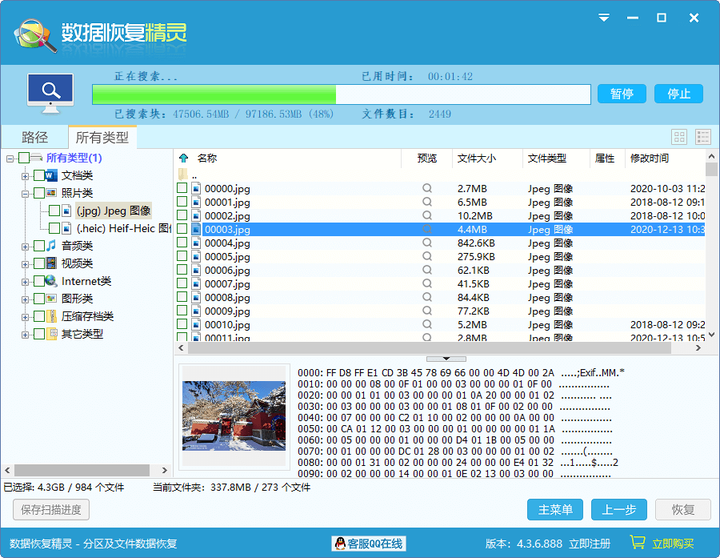Tick the checkbox for 00004.jpg
Image resolution: width=720 pixels, height=558 pixels.
(182, 242)
